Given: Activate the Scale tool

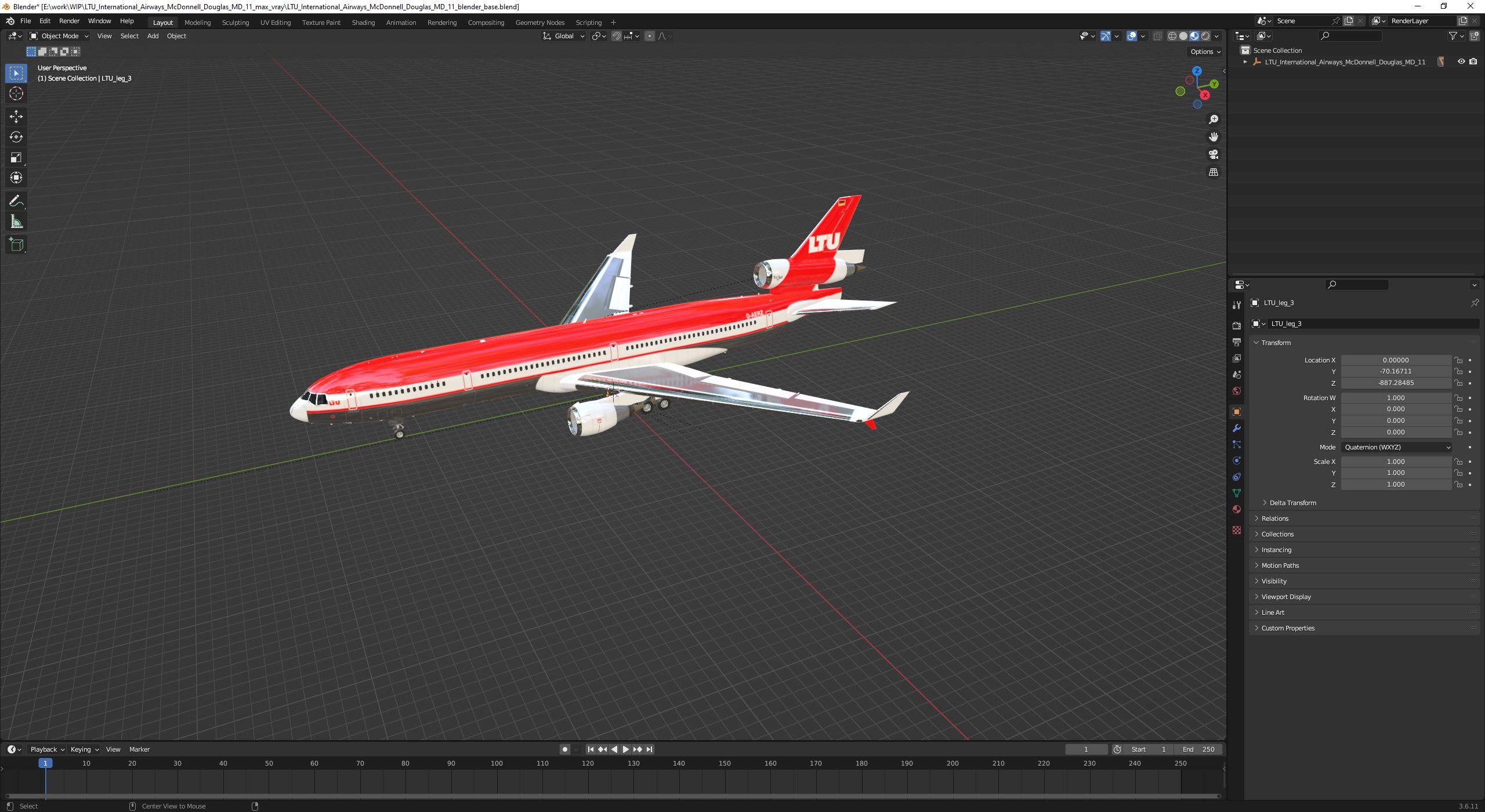Looking at the screenshot, I should [16, 157].
